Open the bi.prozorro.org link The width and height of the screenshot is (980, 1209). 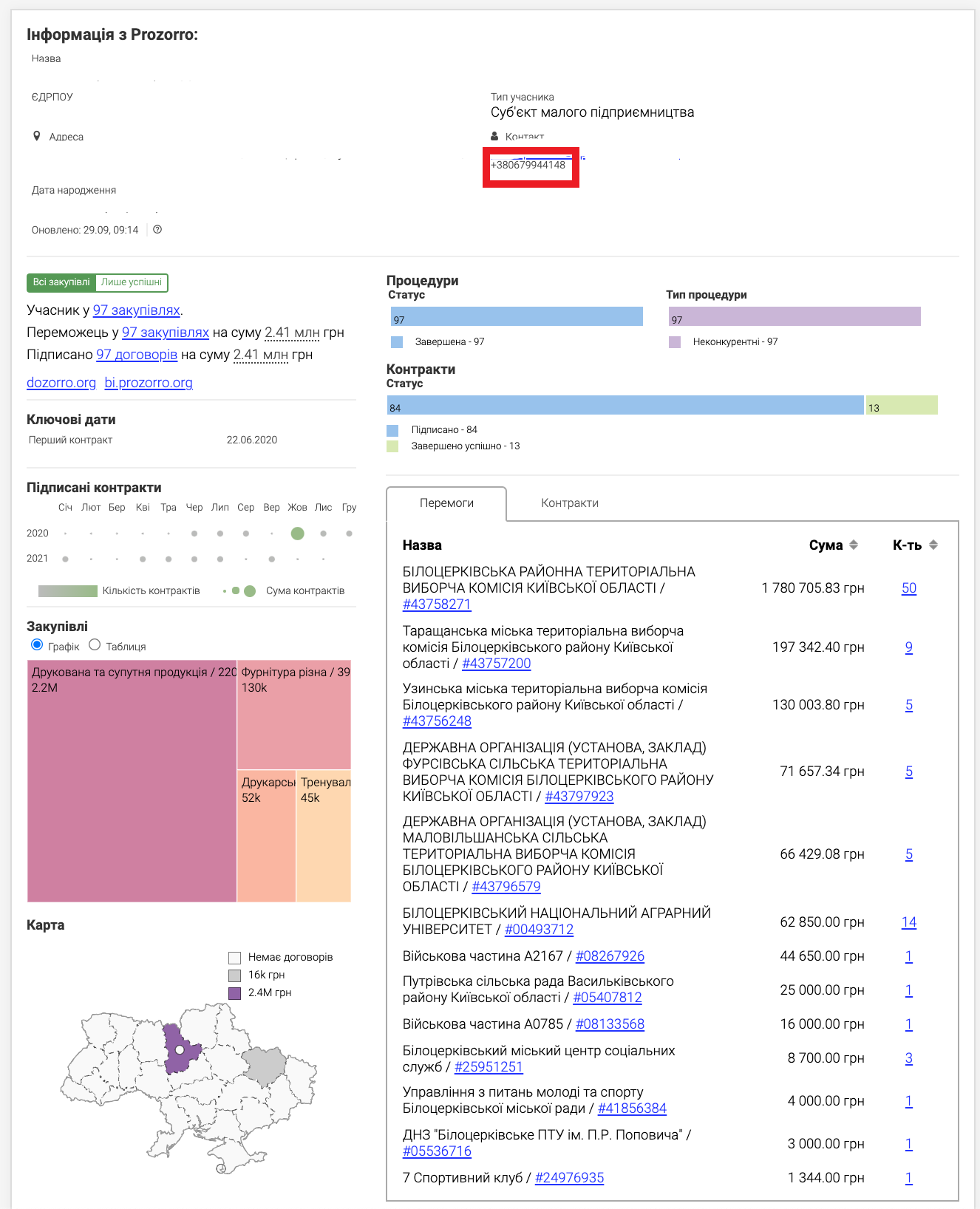pos(149,383)
